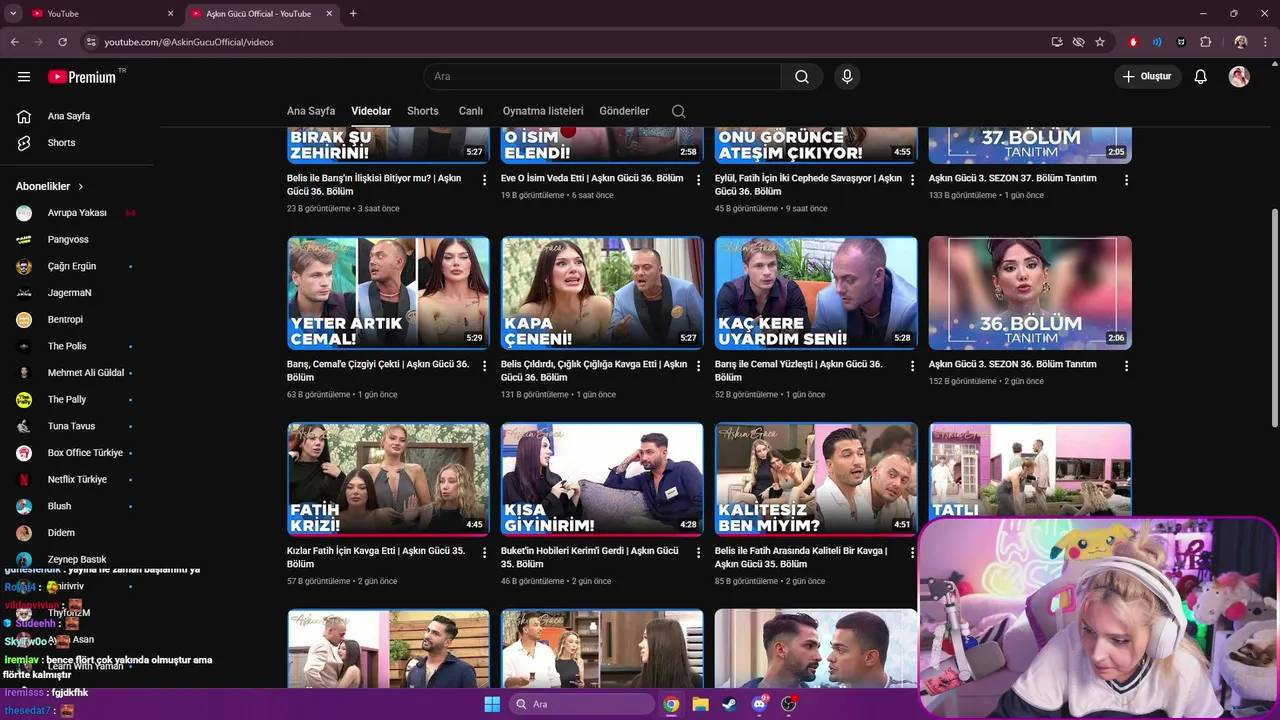1280x720 pixels.
Task: Open the '36. BÖLÜM' trailer thumbnail
Action: pos(1030,293)
